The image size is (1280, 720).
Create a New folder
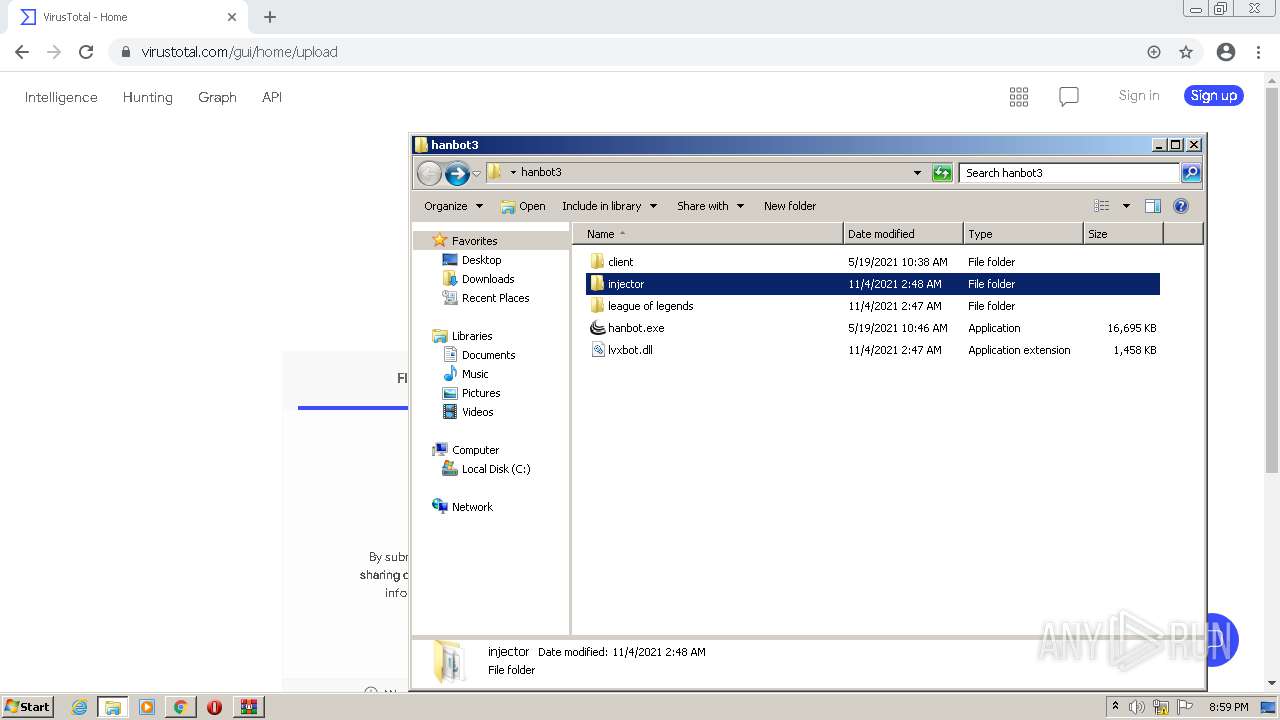(790, 206)
